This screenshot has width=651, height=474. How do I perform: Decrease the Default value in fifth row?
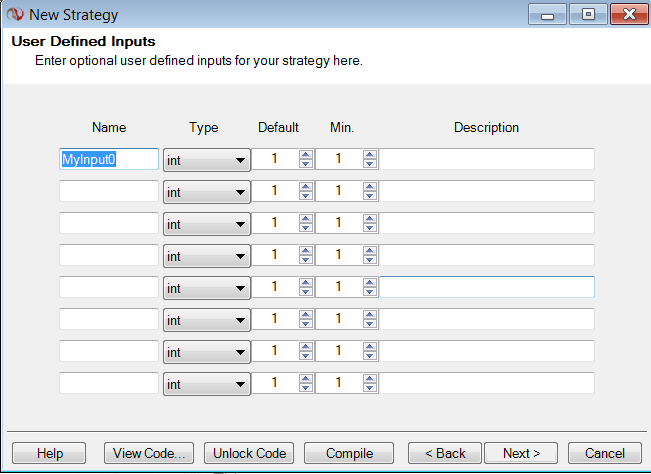[x=306, y=291]
